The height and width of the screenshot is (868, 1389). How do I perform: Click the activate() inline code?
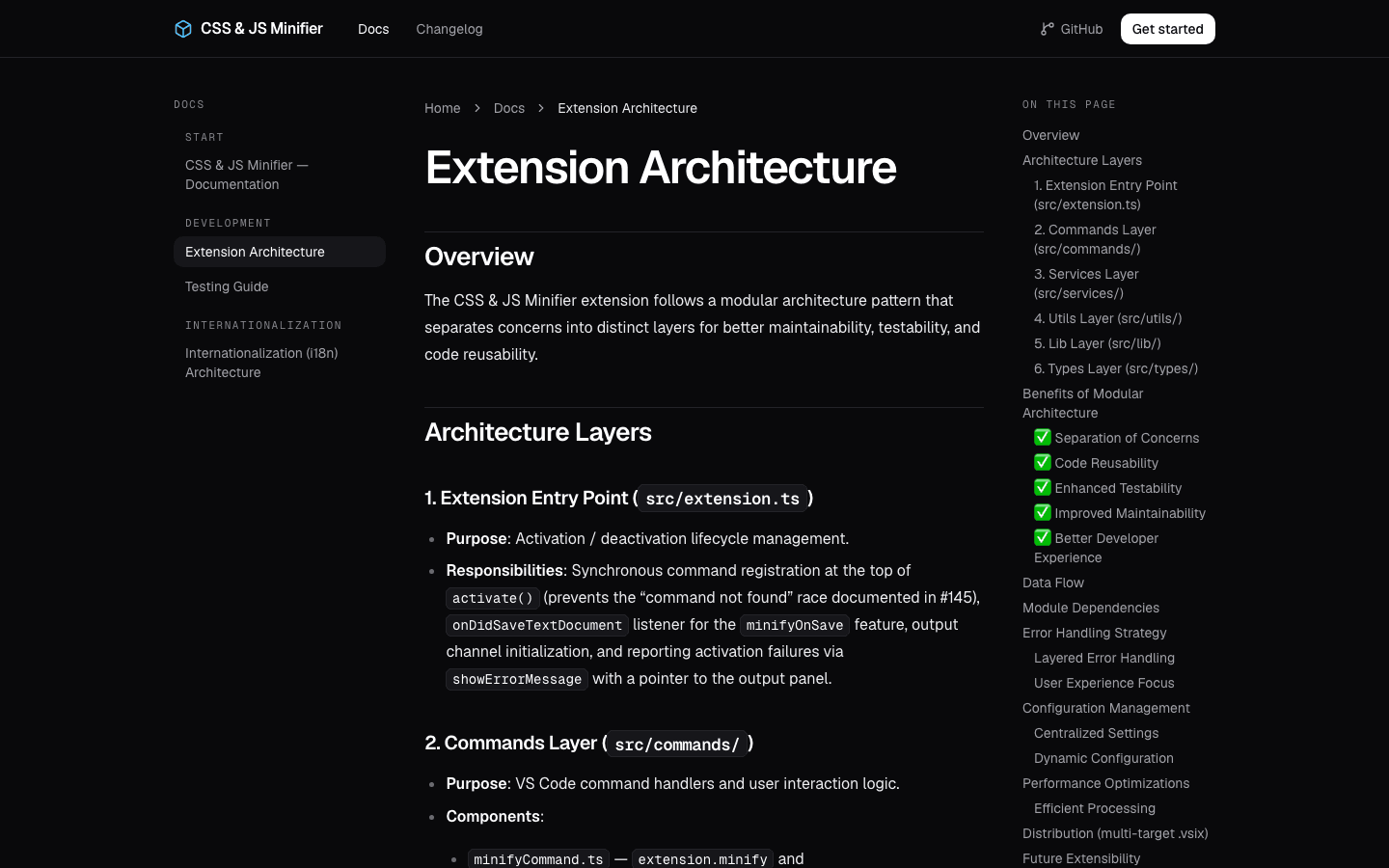493,598
